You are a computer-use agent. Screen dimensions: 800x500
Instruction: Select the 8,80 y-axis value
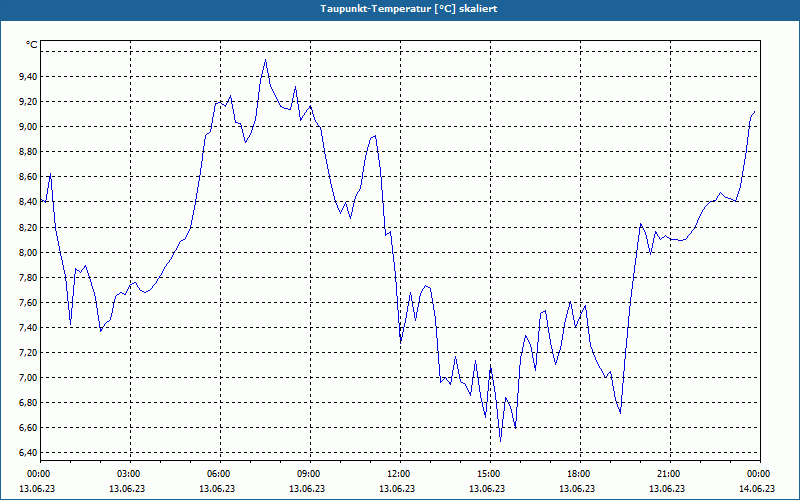click(28, 152)
